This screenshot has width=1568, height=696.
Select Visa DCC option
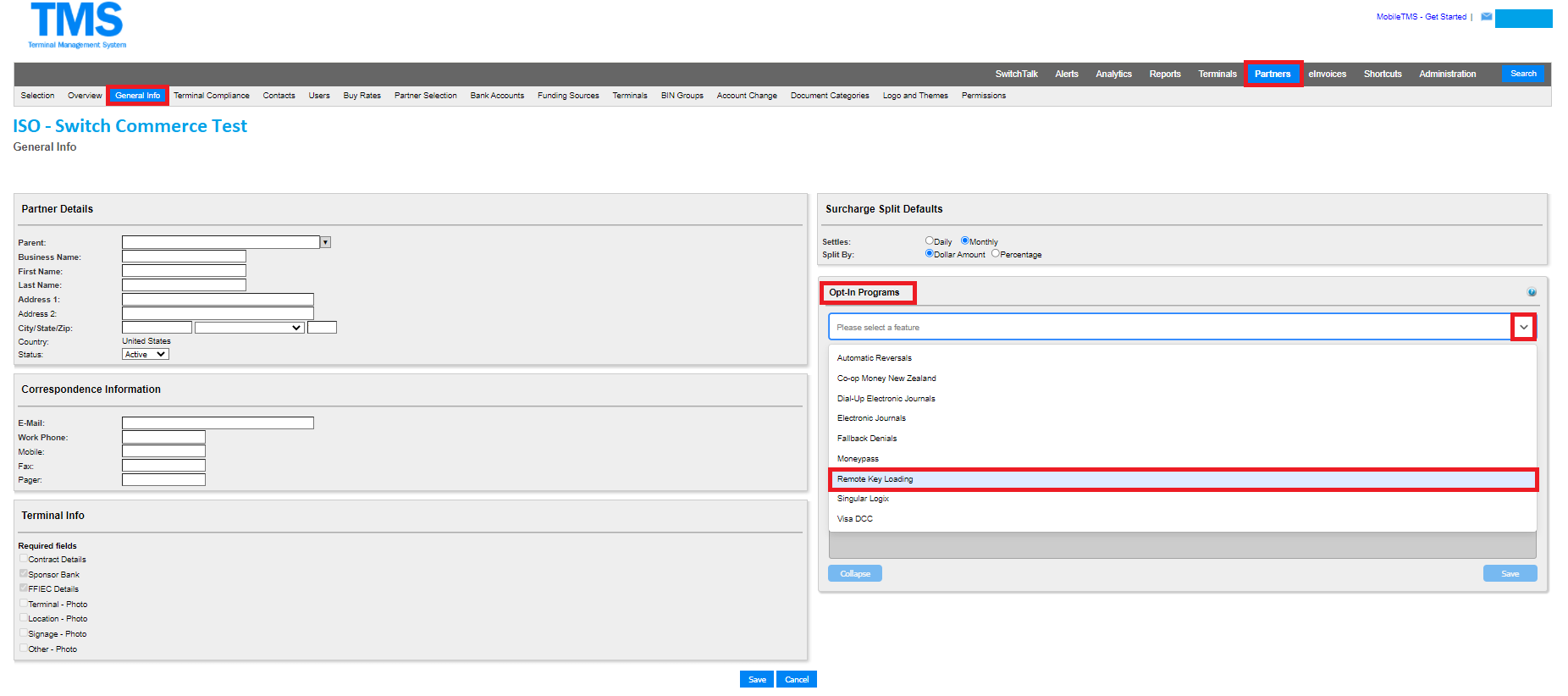click(1183, 519)
